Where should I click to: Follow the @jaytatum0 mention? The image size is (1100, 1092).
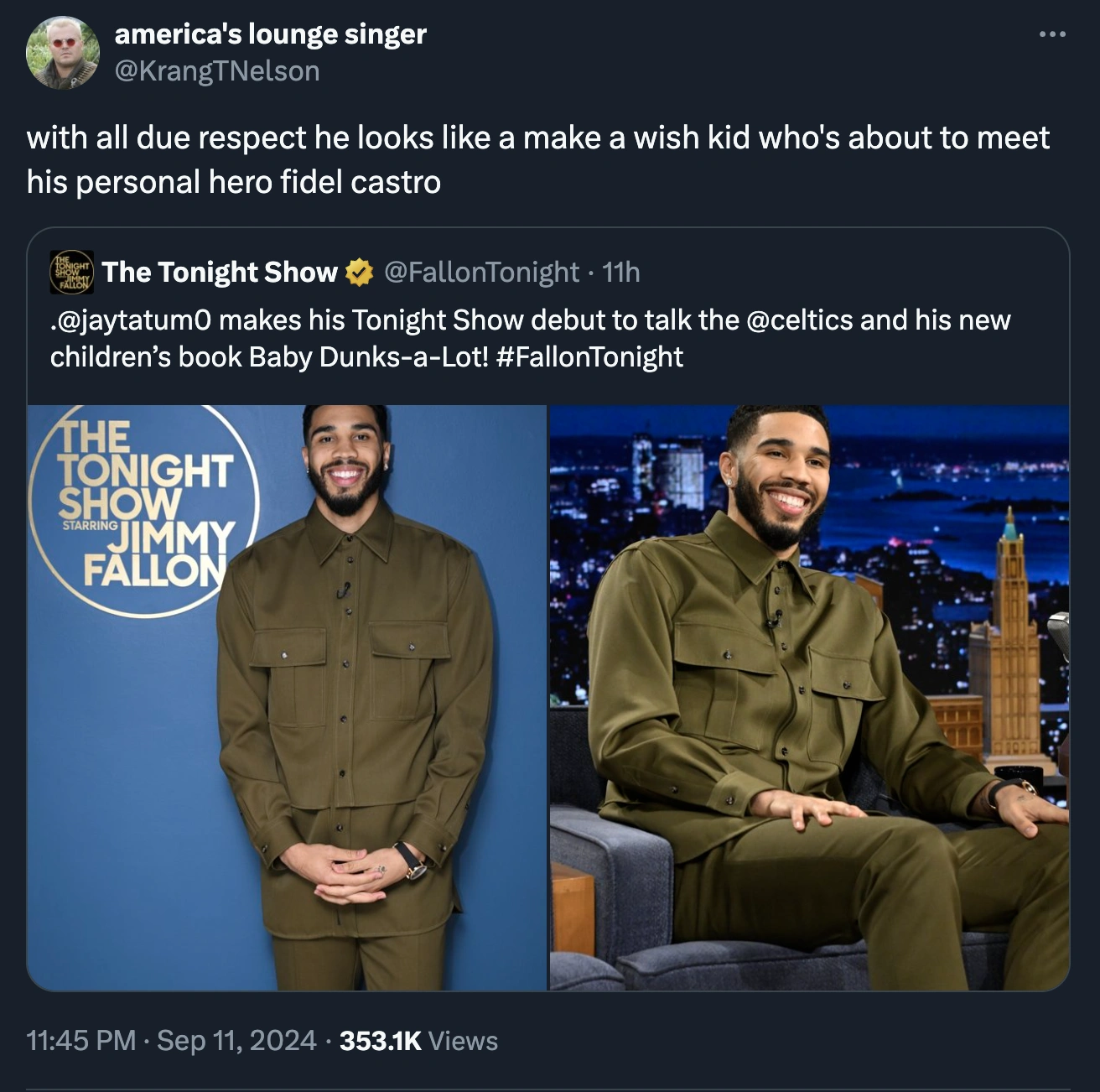[x=131, y=320]
